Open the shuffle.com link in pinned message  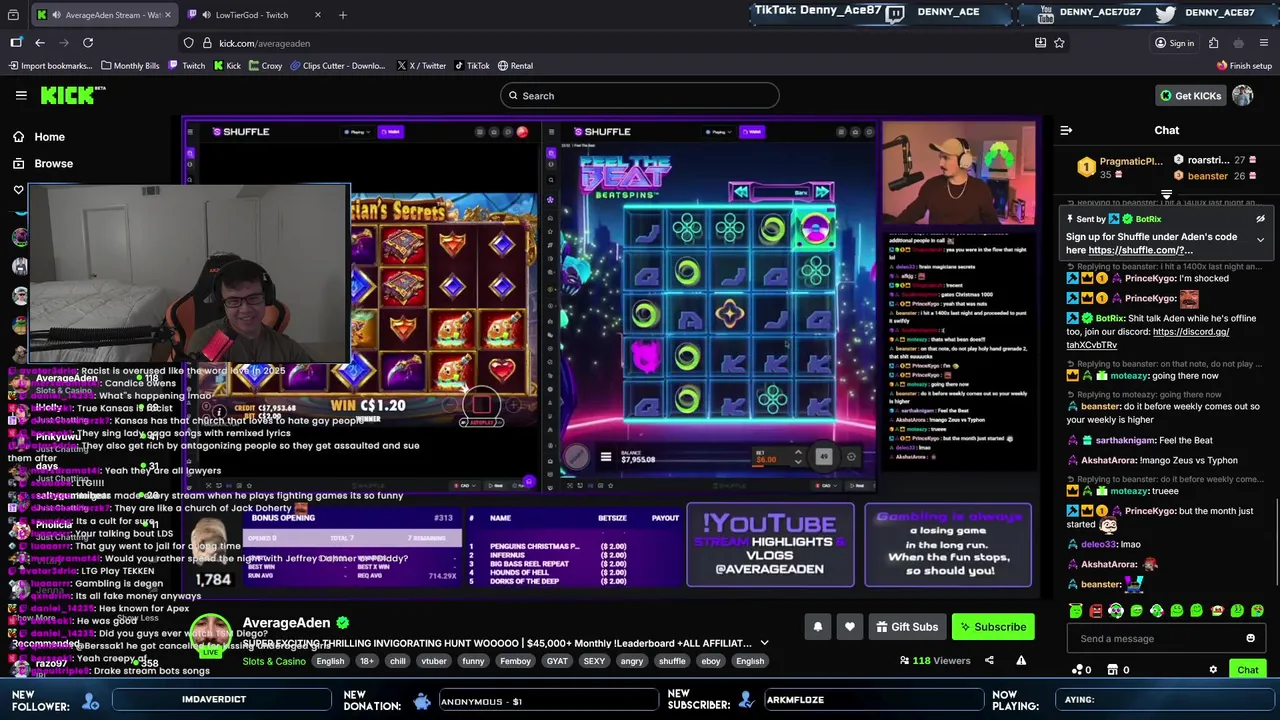click(1140, 250)
